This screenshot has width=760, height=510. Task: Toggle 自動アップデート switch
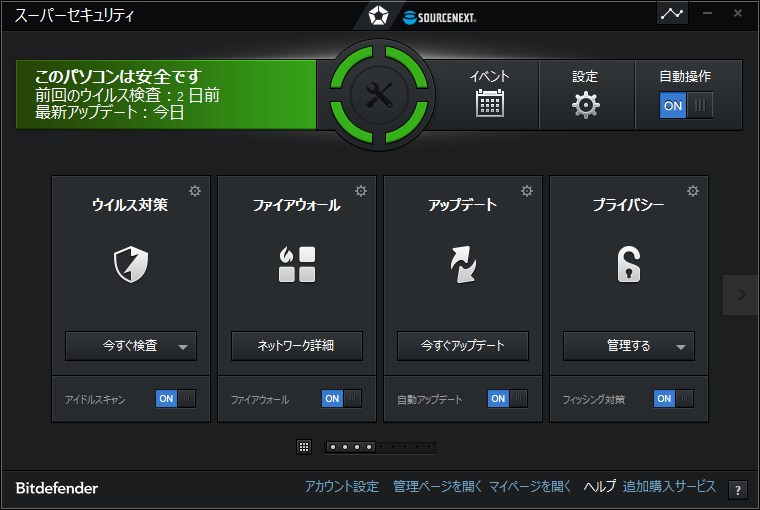point(507,398)
